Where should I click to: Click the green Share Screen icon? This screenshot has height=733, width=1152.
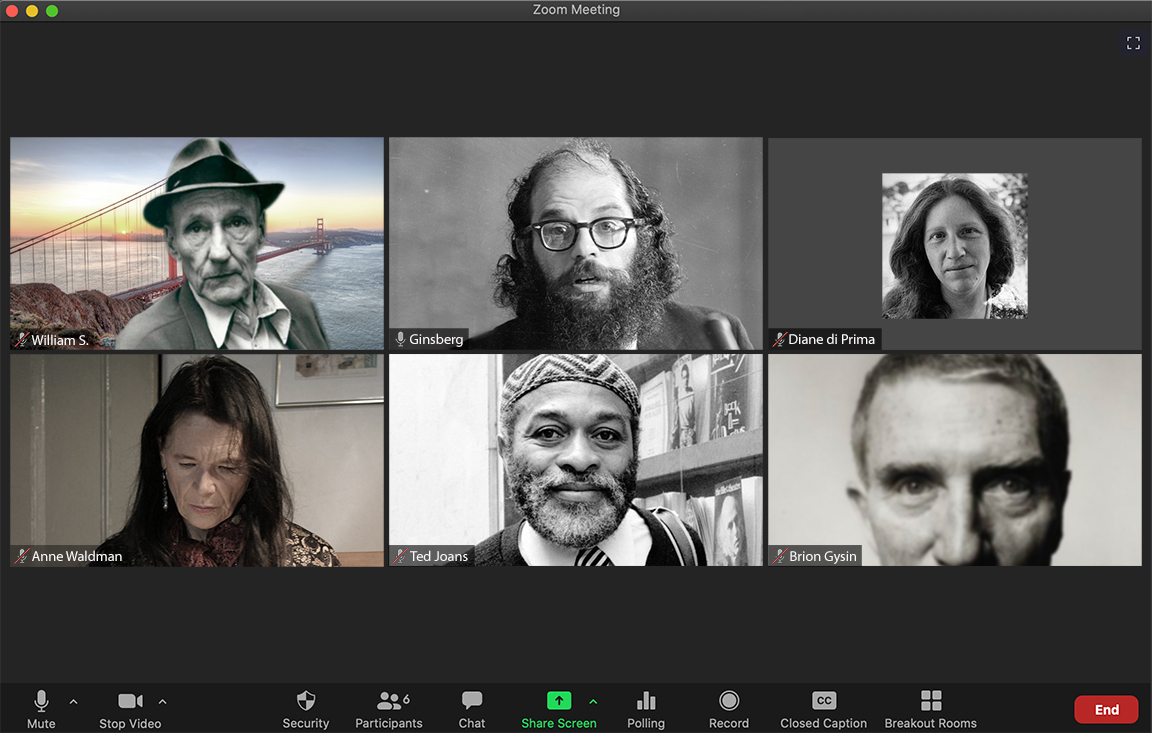559,701
